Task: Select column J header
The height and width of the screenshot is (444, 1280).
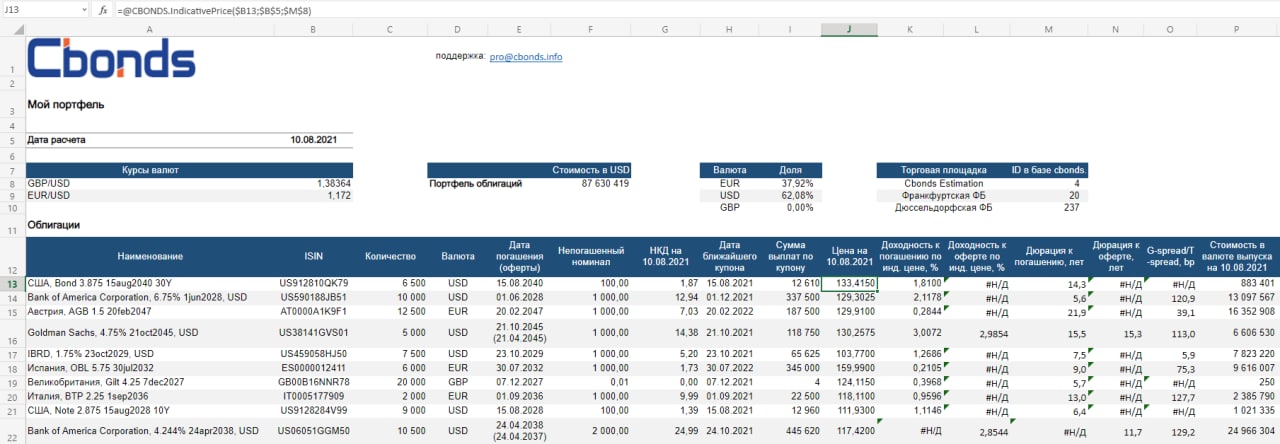Action: (x=849, y=29)
